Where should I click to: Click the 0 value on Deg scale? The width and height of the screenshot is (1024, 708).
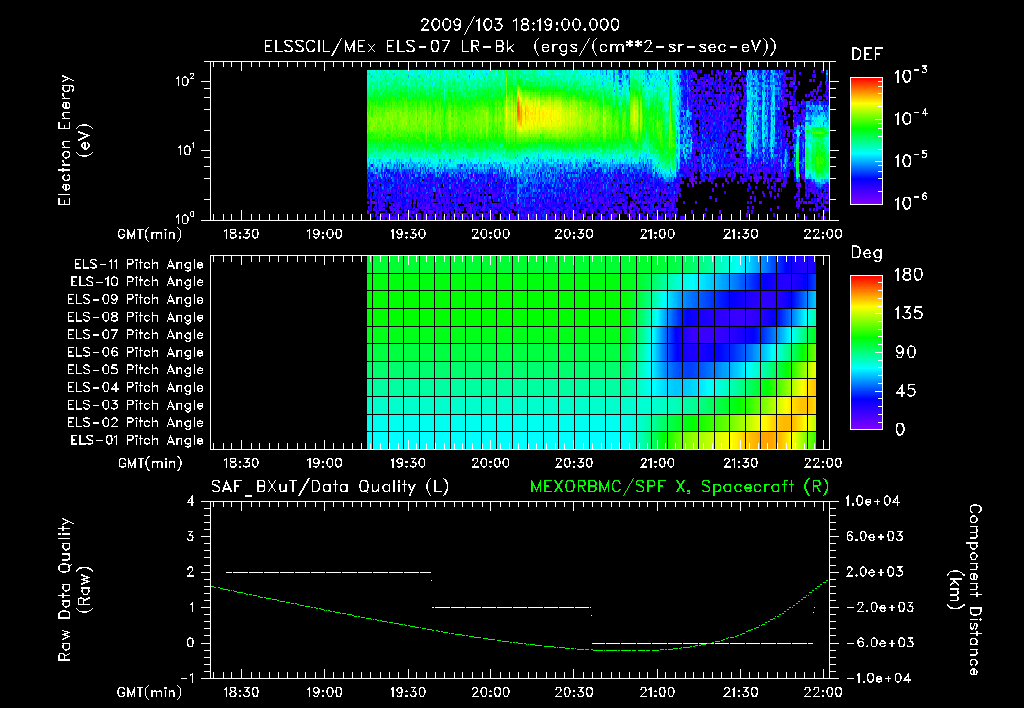pyautogui.click(x=901, y=429)
